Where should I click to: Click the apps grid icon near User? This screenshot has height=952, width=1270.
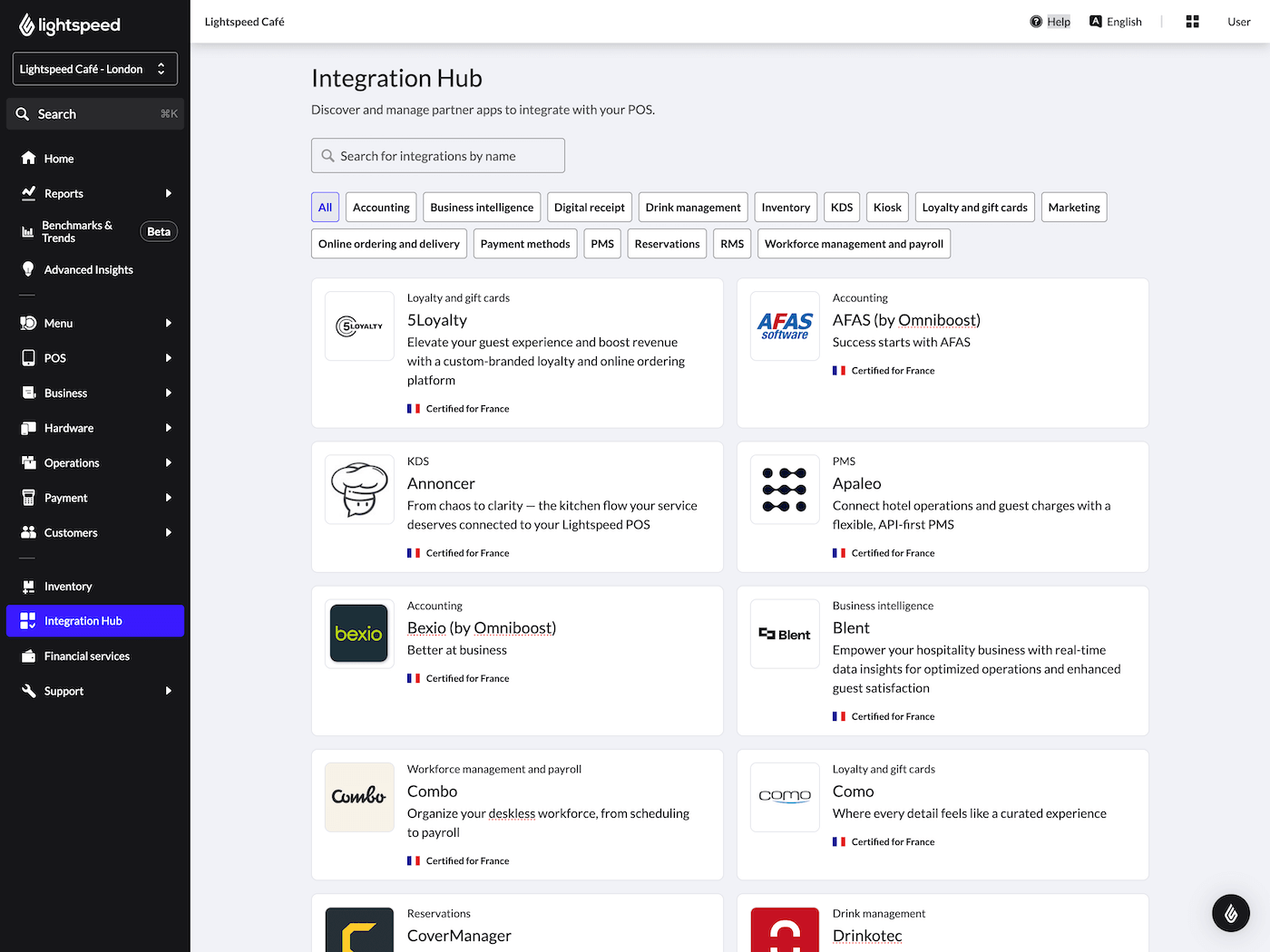tap(1192, 21)
